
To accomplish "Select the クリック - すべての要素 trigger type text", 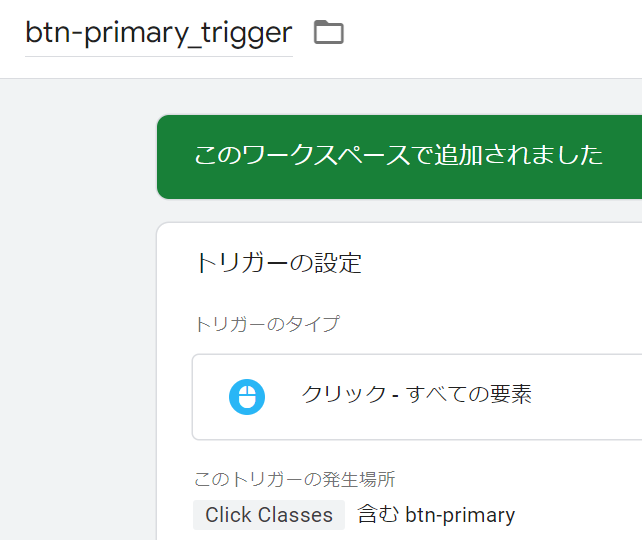I will (416, 394).
